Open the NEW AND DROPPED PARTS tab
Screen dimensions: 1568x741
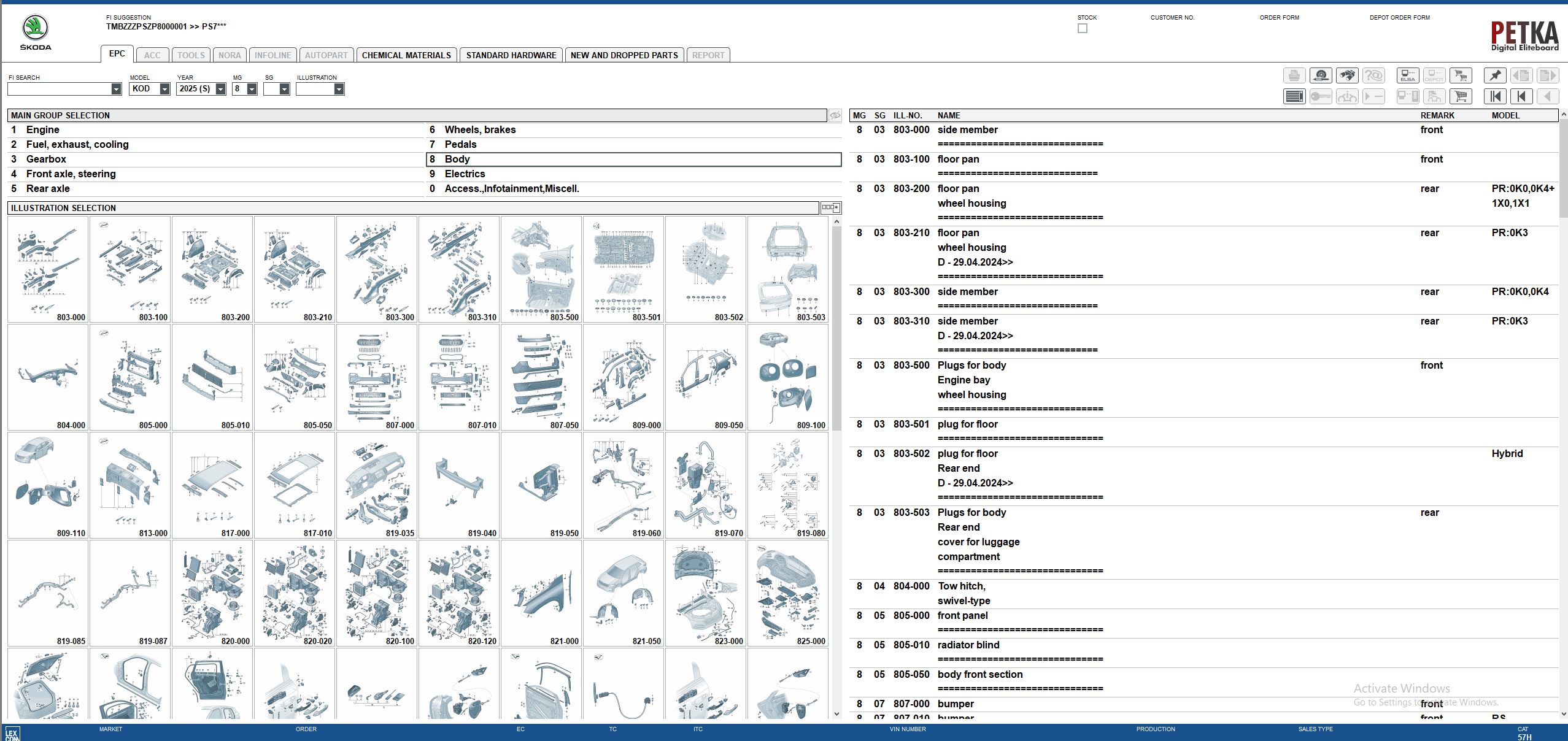(624, 55)
